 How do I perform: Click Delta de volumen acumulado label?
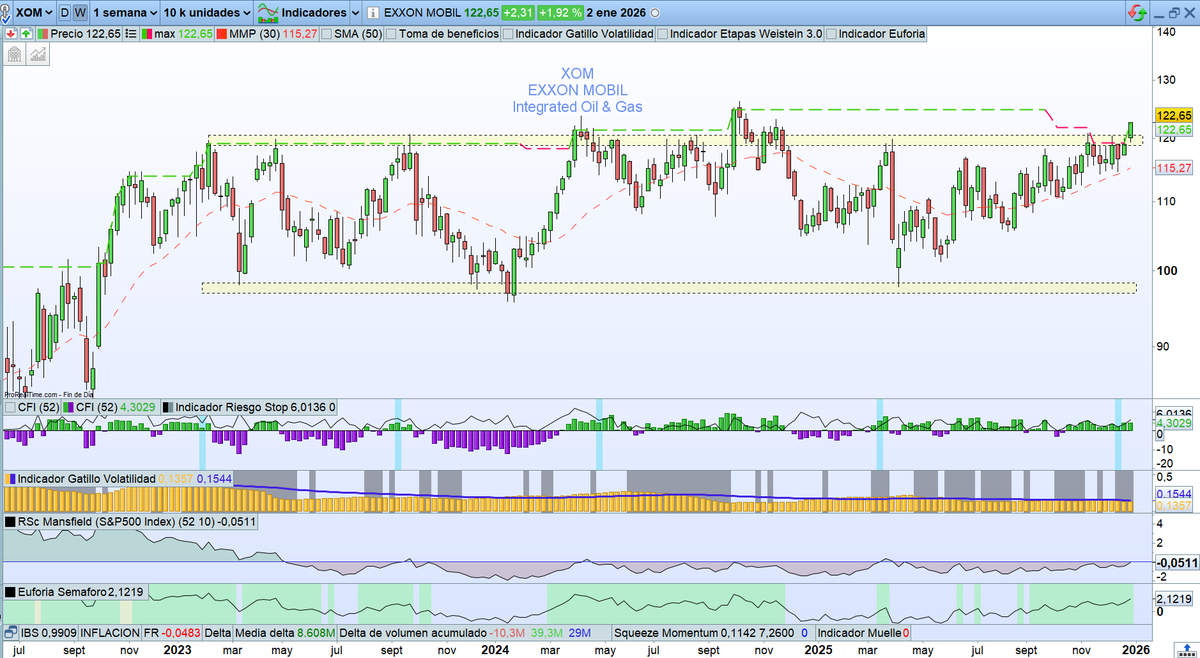(412, 633)
